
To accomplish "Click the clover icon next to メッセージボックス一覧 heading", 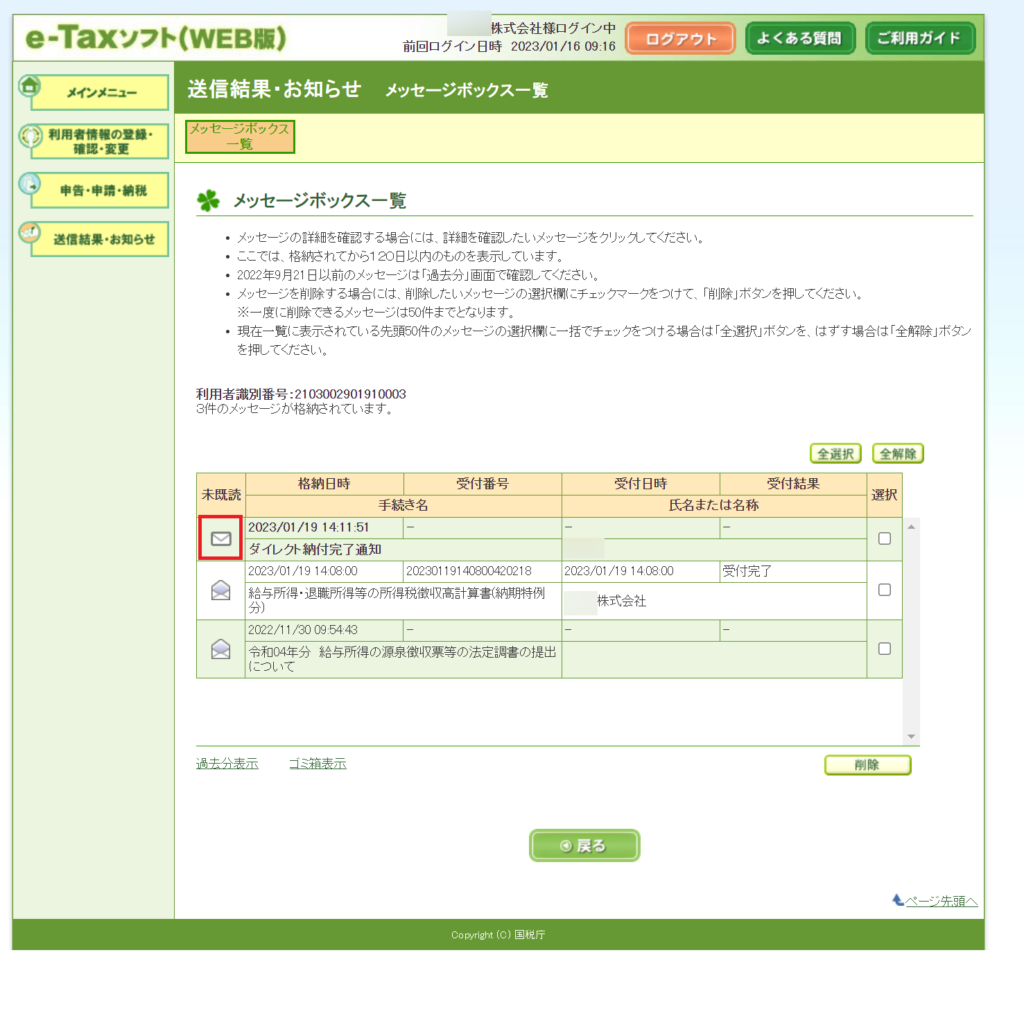I will click(x=208, y=201).
